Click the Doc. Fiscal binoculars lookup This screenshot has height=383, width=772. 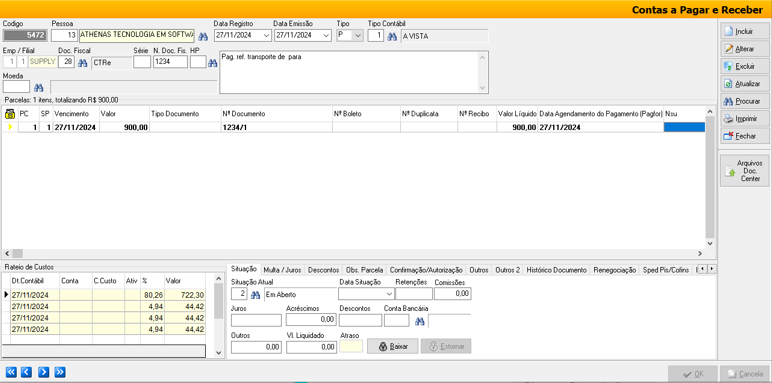coord(83,63)
